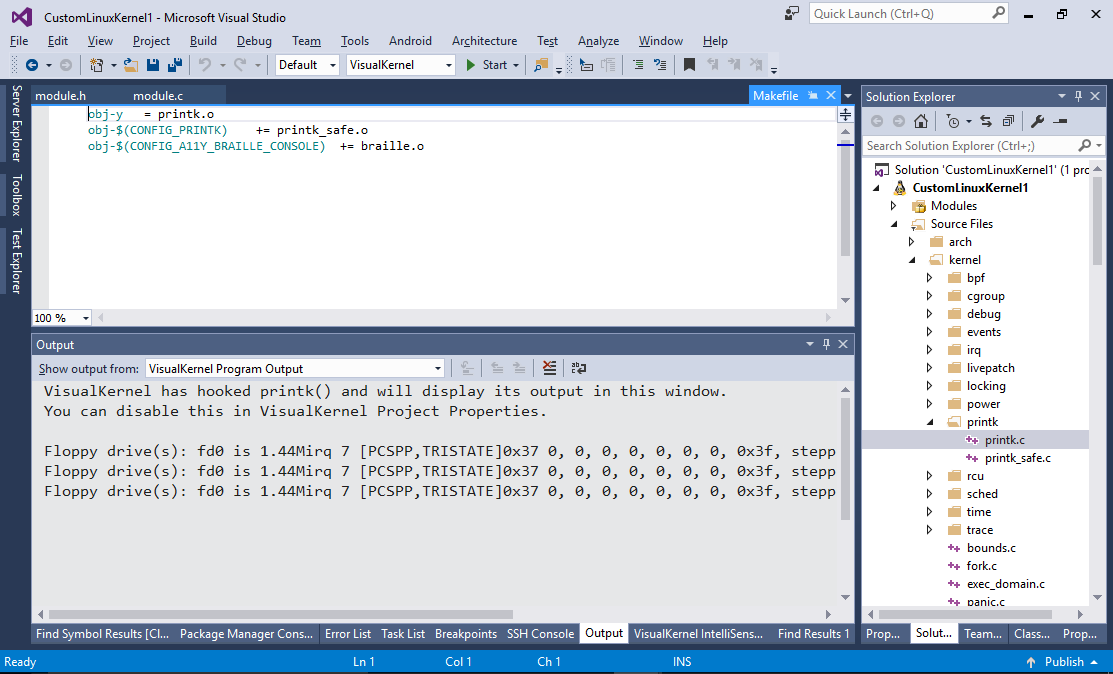Click the Navigate Backward arrow icon

[x=32, y=65]
